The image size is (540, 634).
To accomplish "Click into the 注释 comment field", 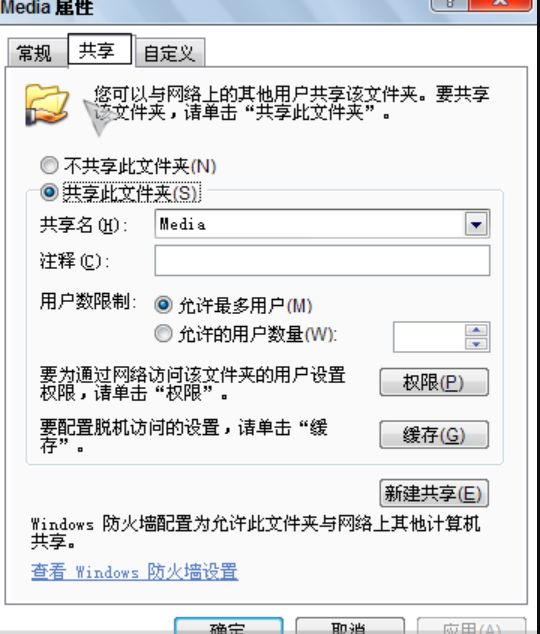I will tap(322, 261).
